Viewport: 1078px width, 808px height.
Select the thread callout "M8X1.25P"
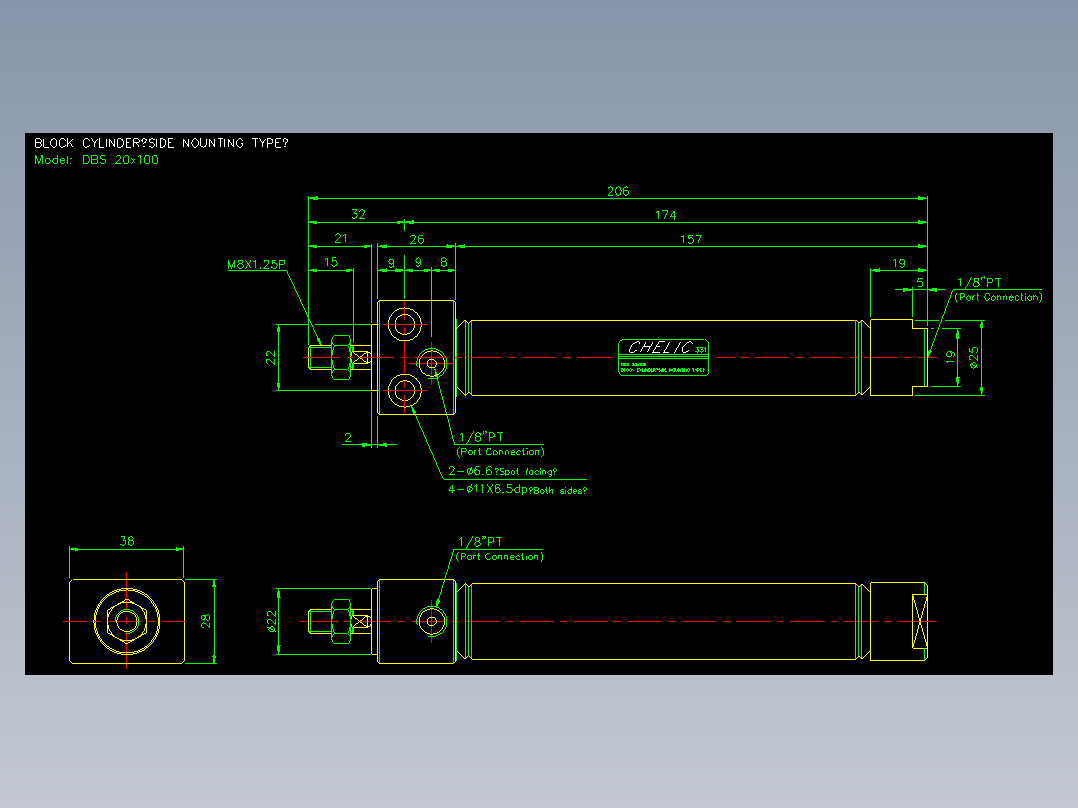tap(256, 264)
